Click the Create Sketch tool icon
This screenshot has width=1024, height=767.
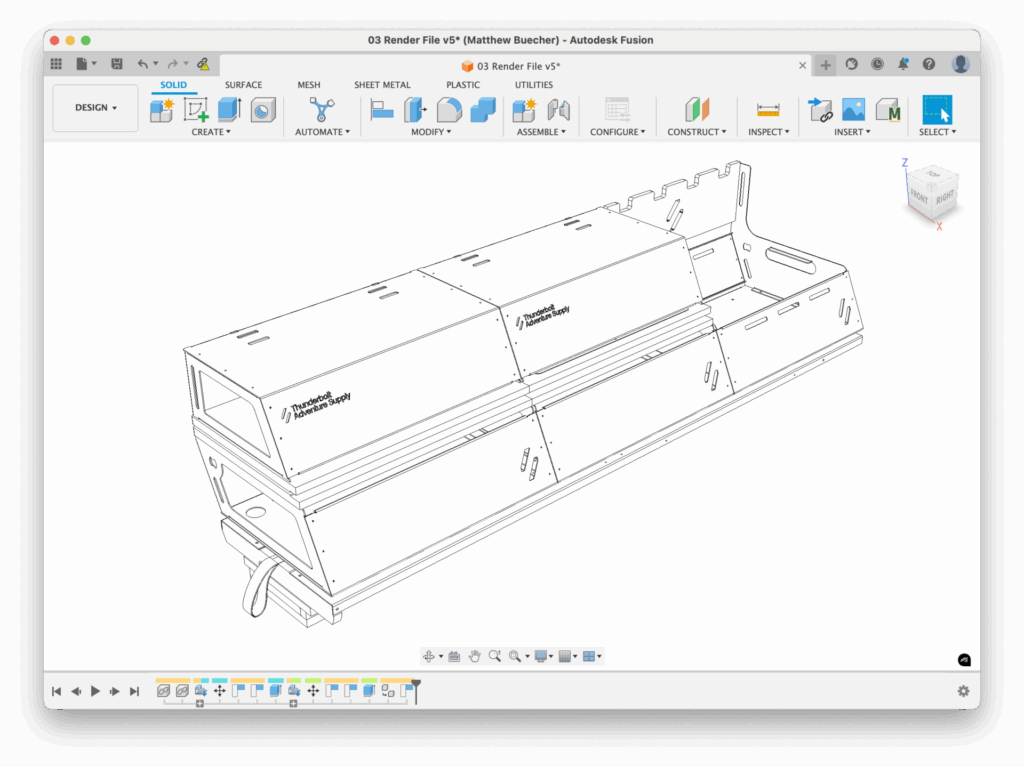tap(196, 109)
